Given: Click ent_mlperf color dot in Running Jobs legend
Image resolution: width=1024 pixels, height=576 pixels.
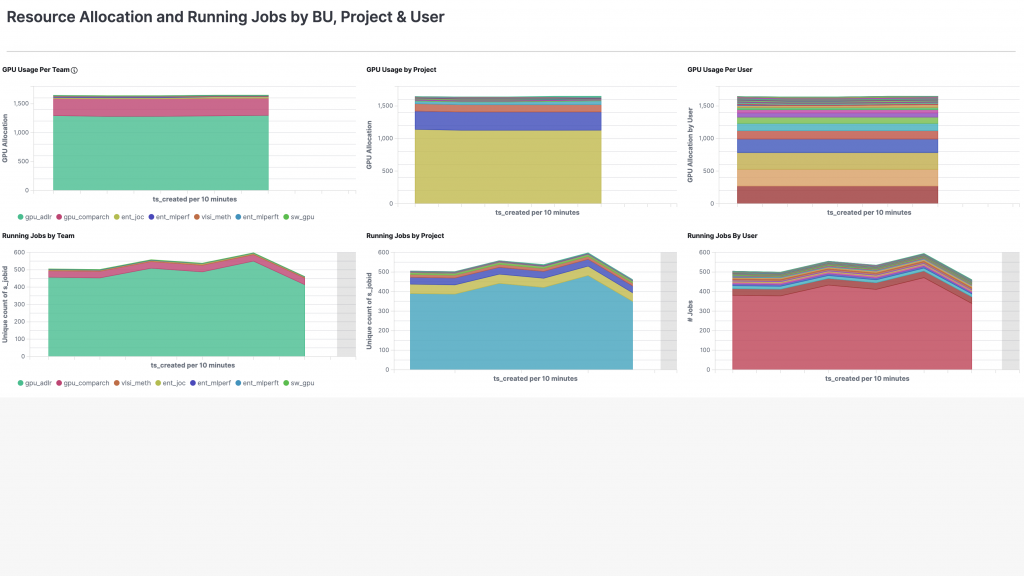Looking at the screenshot, I should [193, 383].
